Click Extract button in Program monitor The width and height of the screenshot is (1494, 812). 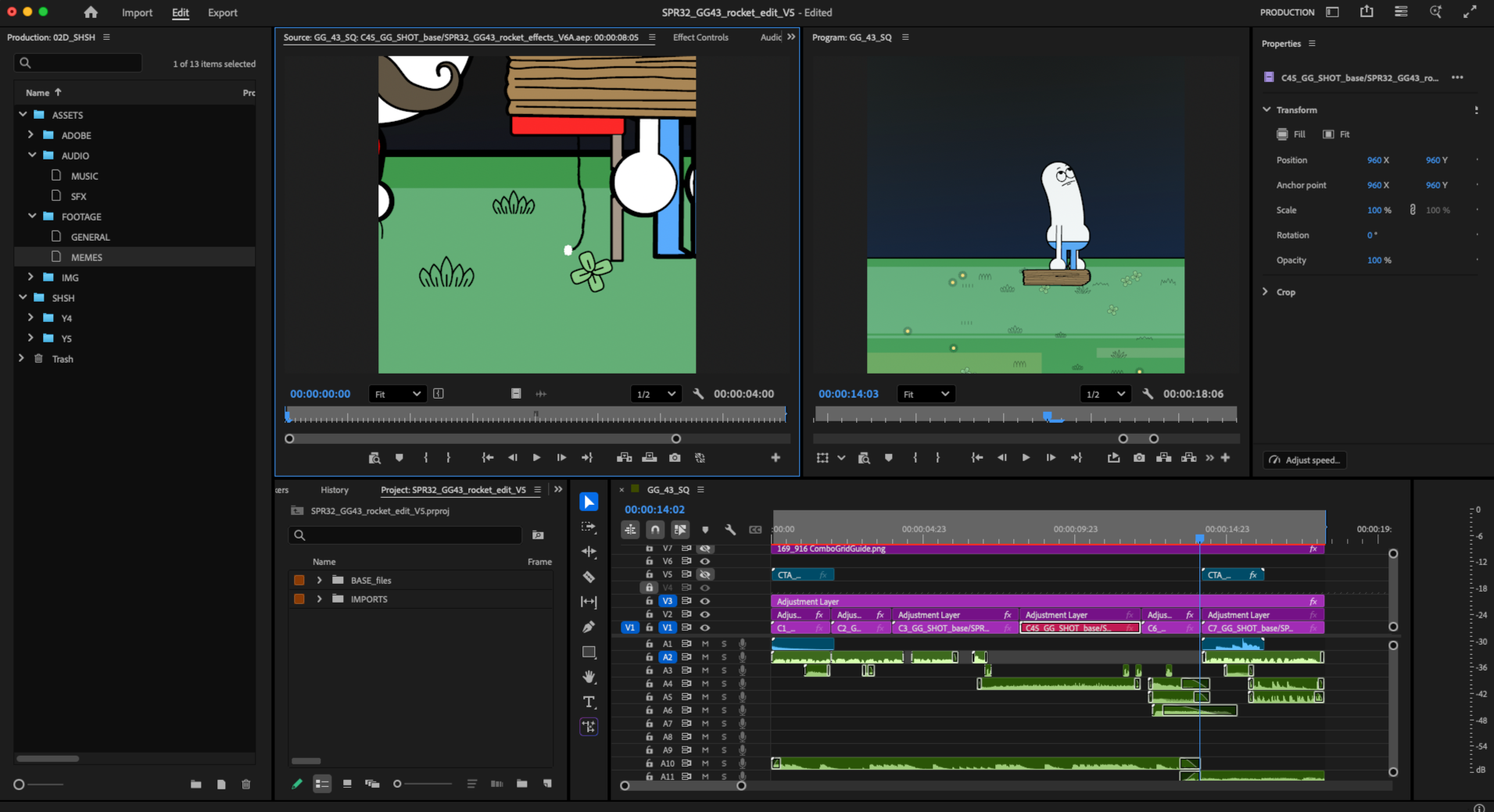click(1189, 458)
